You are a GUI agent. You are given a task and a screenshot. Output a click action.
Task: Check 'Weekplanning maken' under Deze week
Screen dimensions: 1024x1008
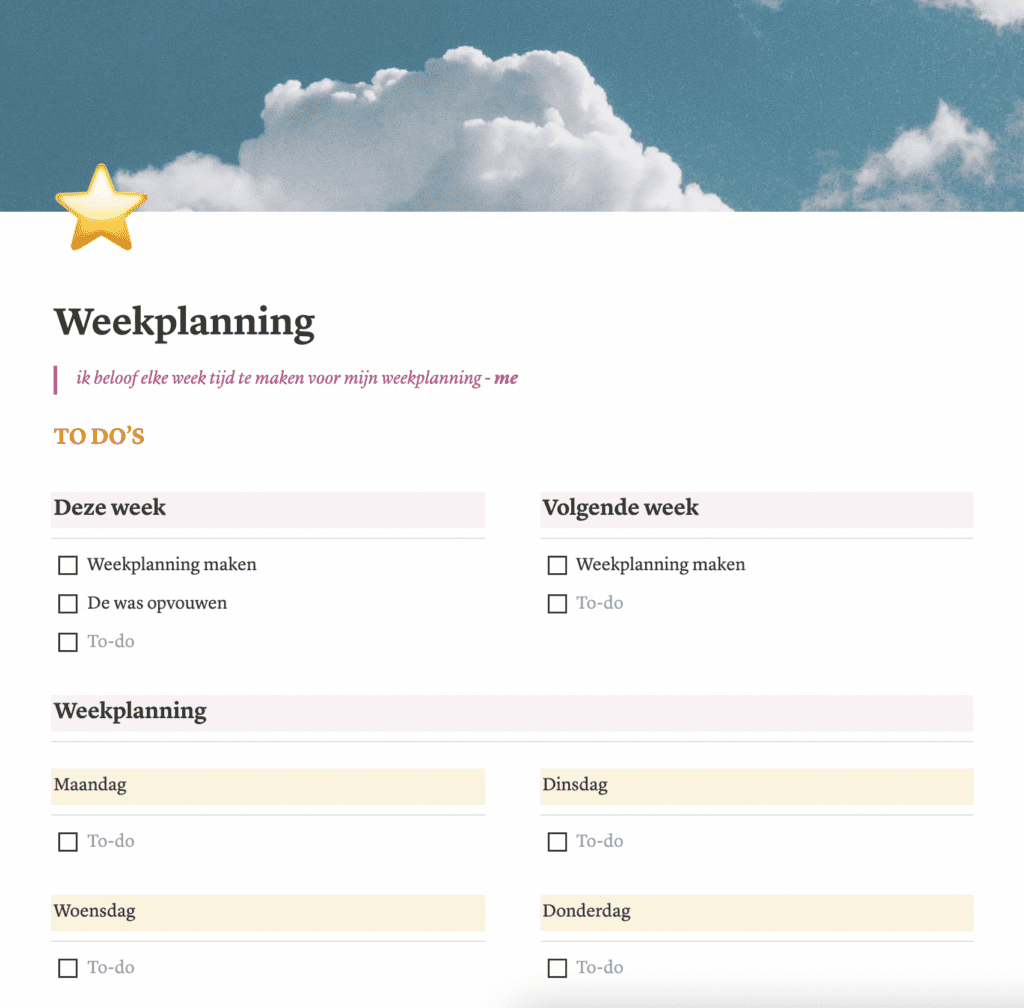[x=68, y=565]
